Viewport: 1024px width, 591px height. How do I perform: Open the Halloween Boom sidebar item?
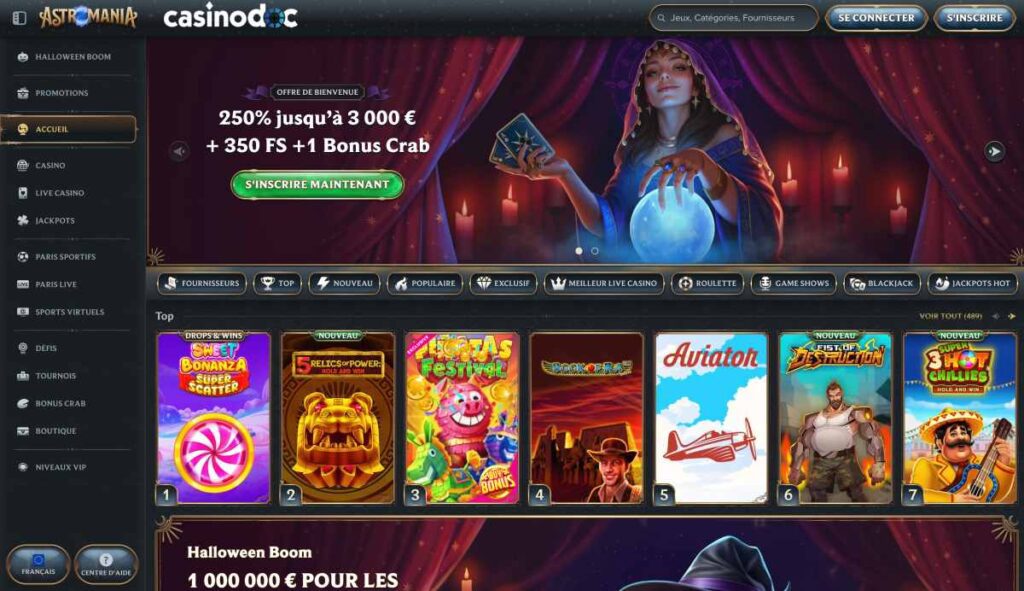[68, 57]
